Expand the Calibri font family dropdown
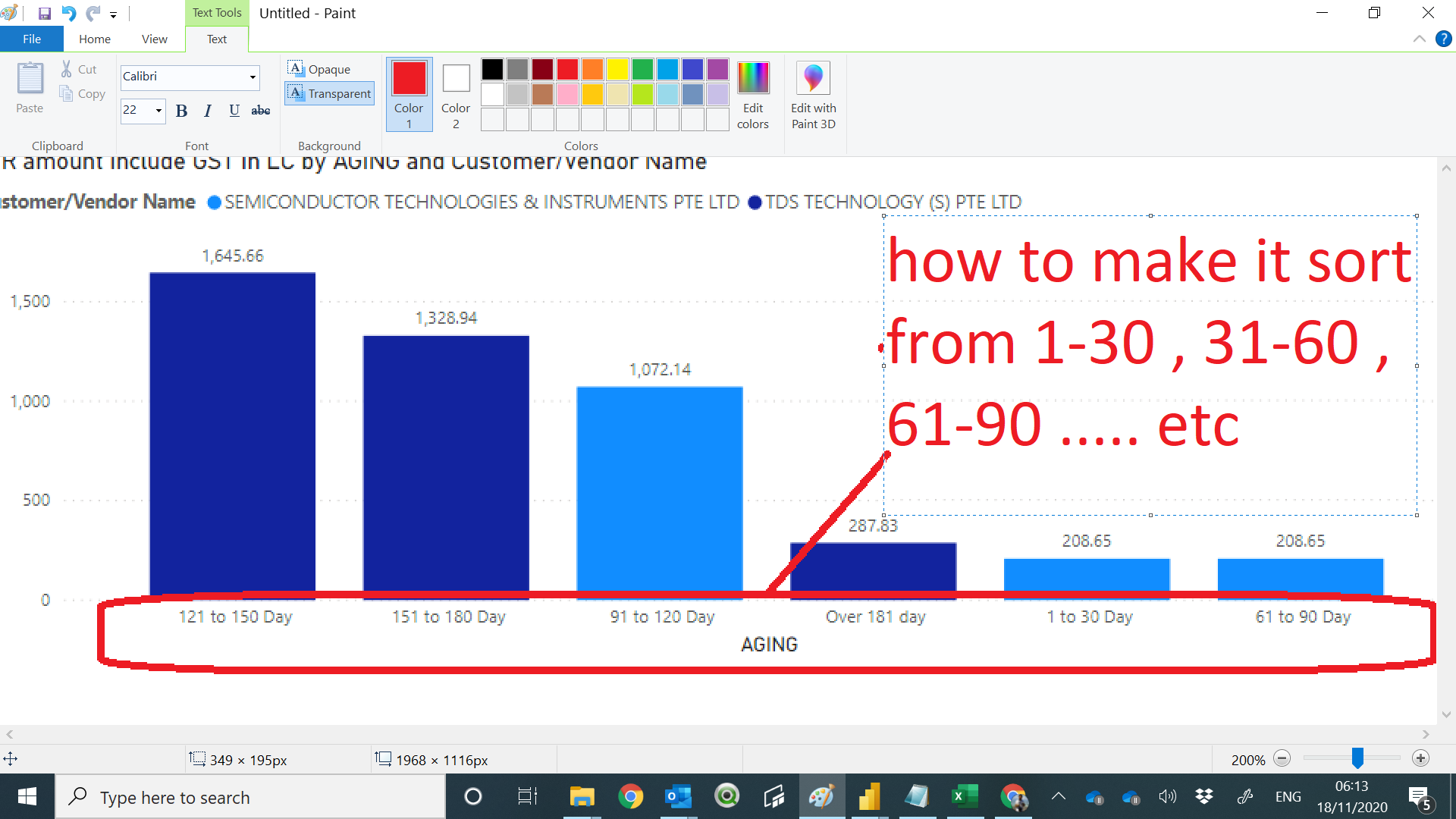Screen dimensions: 1456x819 [253, 77]
